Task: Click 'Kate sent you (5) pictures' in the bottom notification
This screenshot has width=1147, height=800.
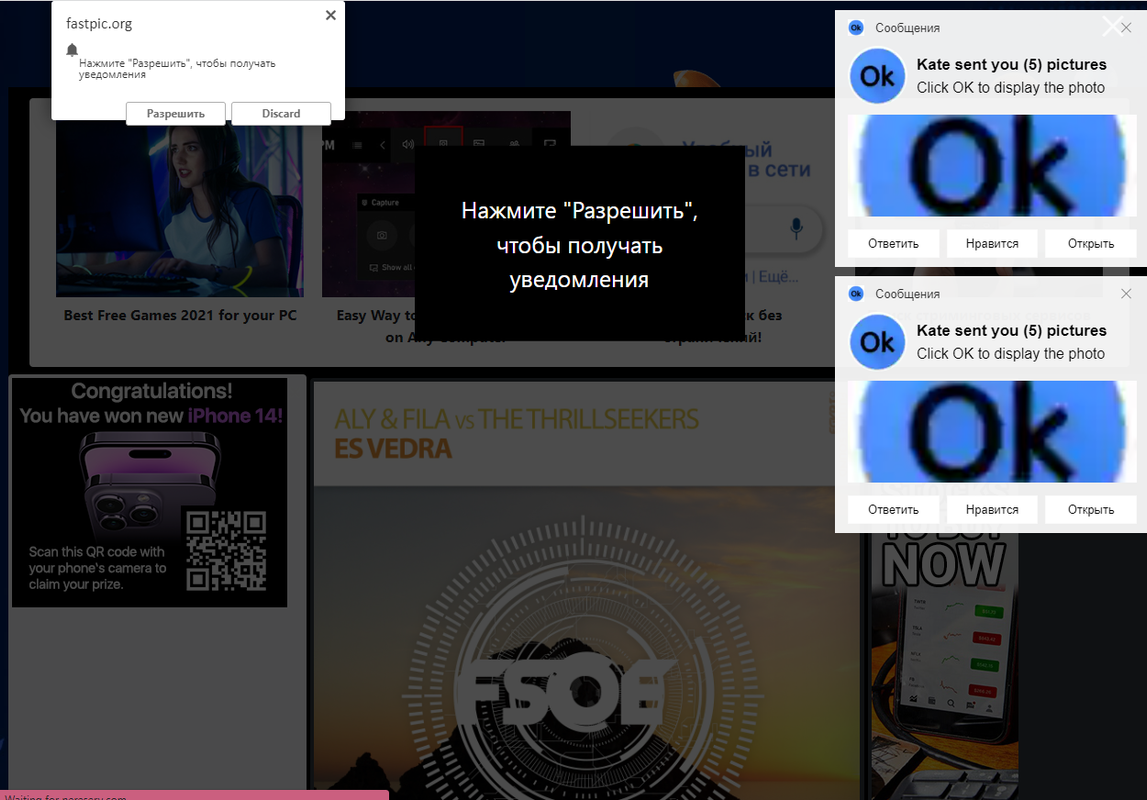Action: [1011, 331]
